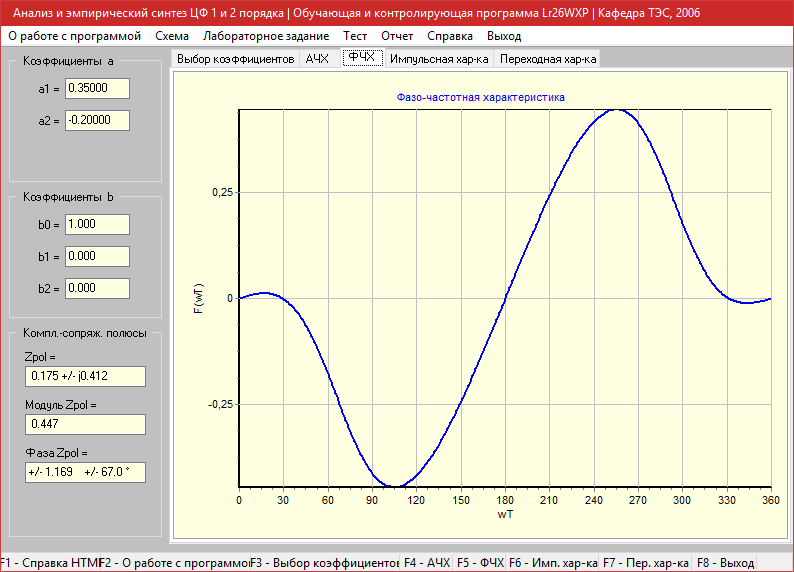Image resolution: width=794 pixels, height=572 pixels.
Task: Click the x-axis tick label 270
Action: [638, 500]
